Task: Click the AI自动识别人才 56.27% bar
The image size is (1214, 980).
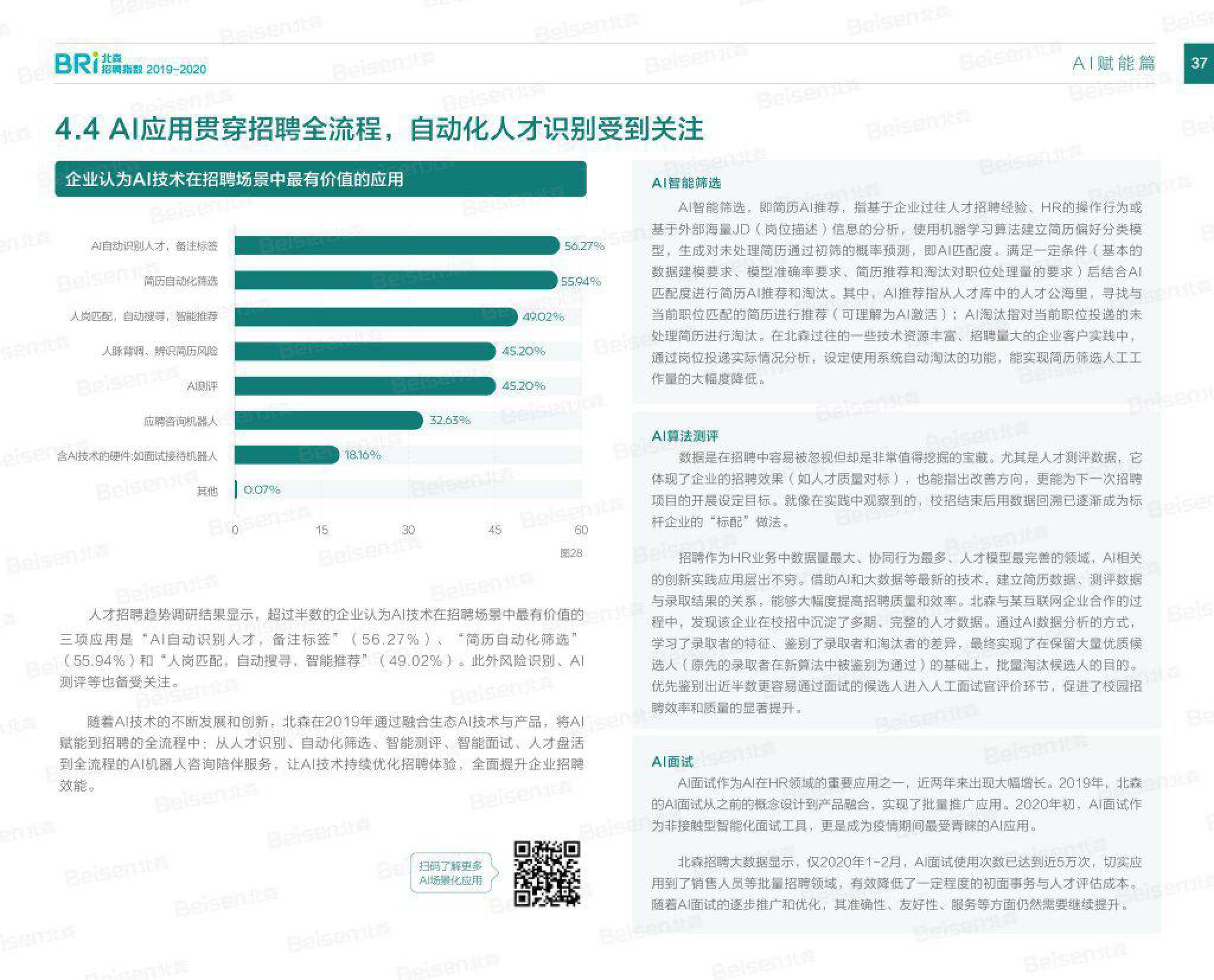Action: click(x=396, y=245)
